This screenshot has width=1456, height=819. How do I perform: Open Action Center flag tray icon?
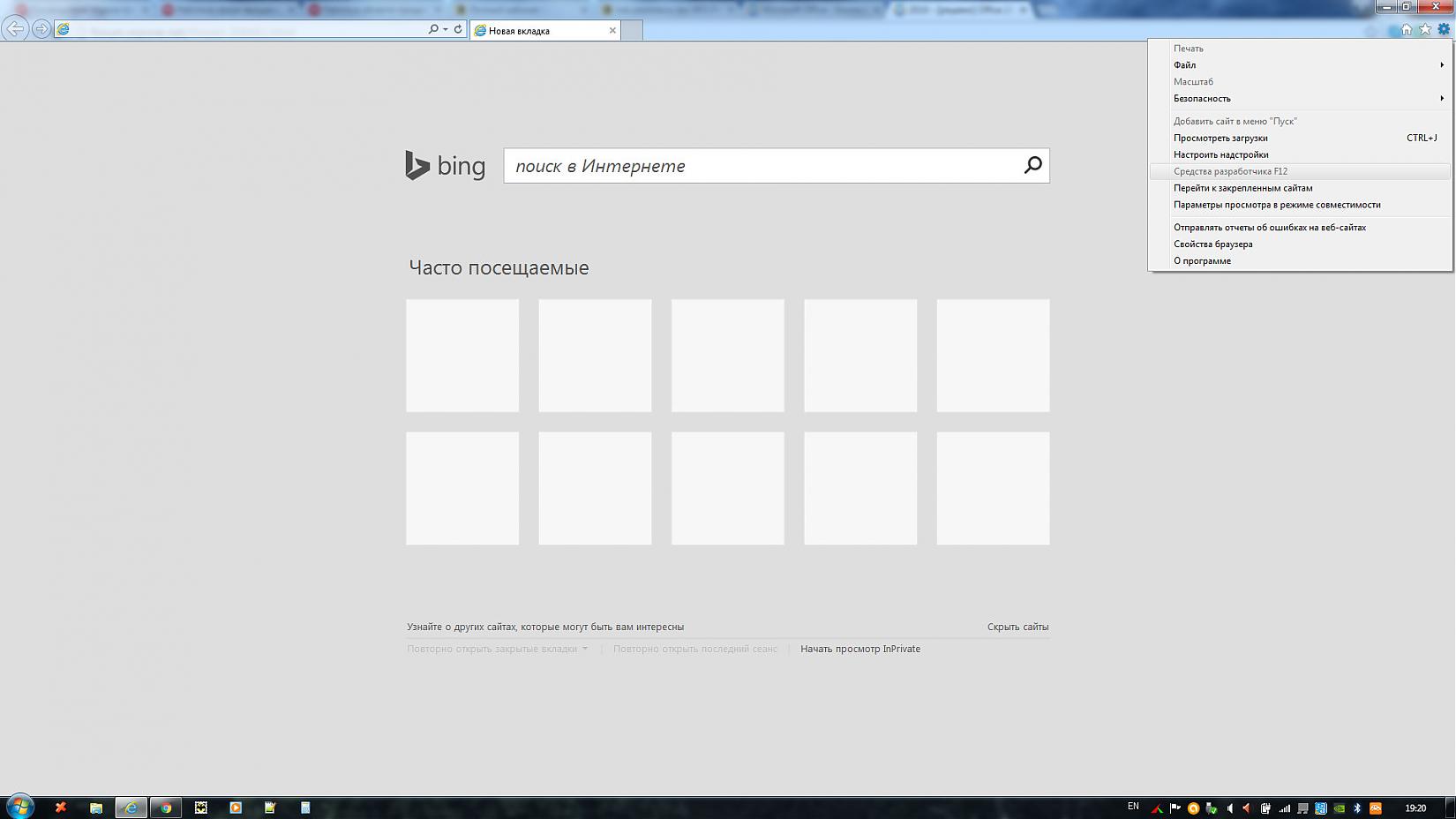click(1175, 808)
